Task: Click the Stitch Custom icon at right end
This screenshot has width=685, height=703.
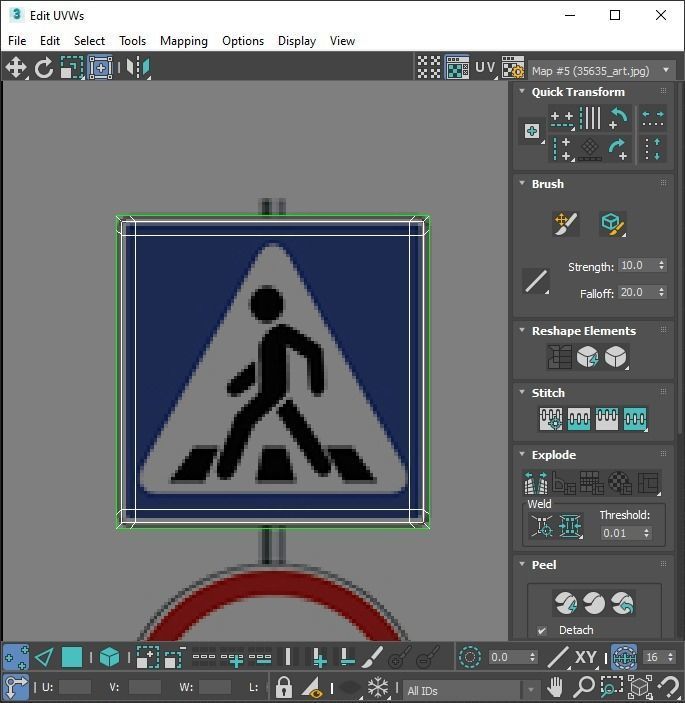Action: coord(635,418)
